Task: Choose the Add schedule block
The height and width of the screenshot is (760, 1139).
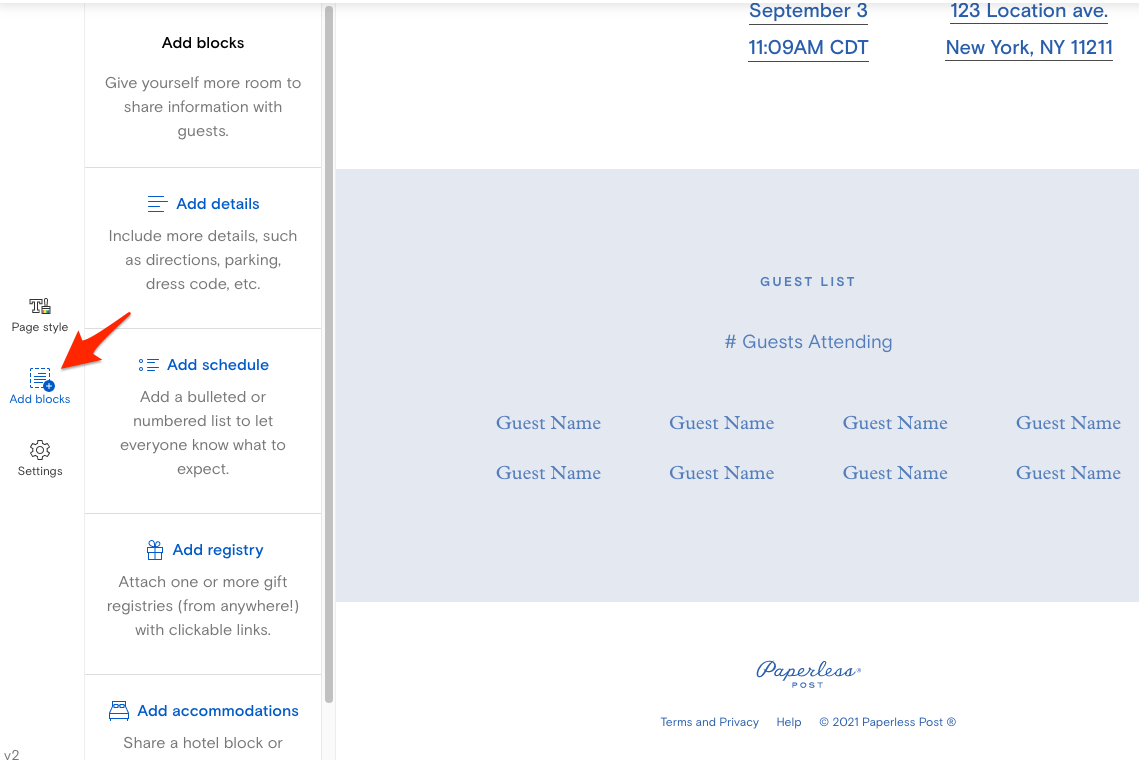Action: point(218,365)
